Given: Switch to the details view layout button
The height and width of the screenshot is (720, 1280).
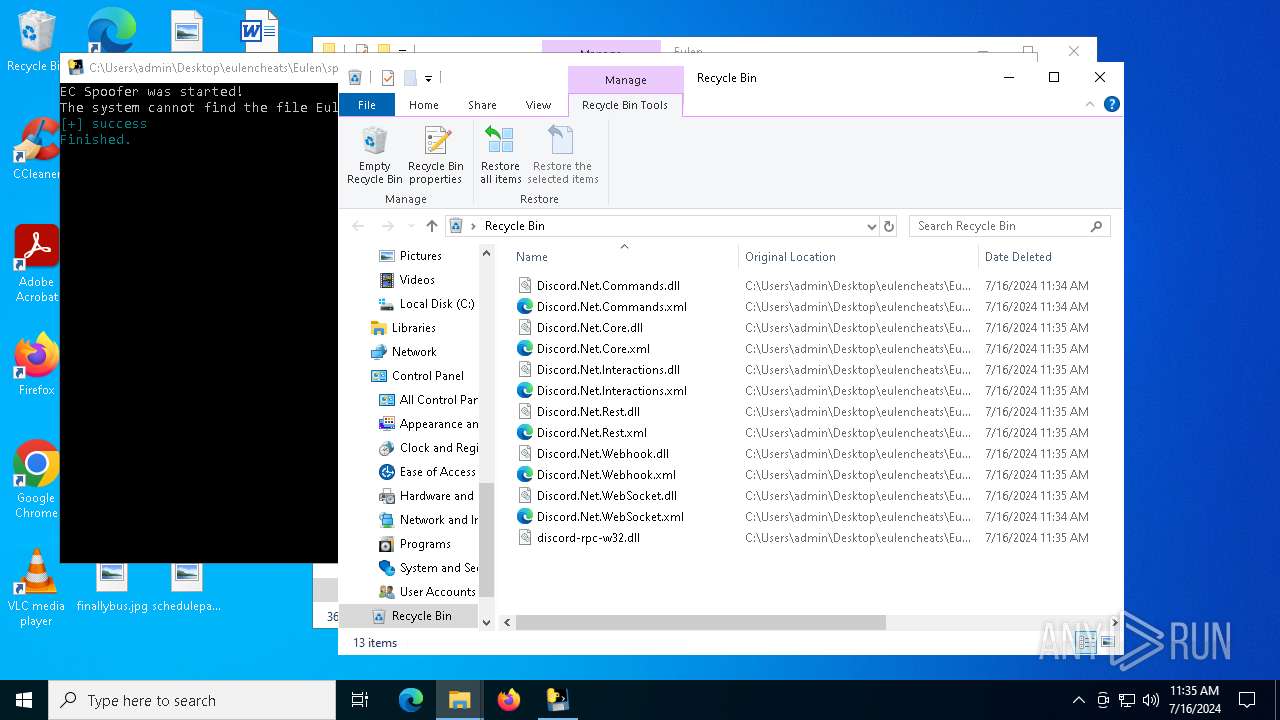Looking at the screenshot, I should [1086, 642].
